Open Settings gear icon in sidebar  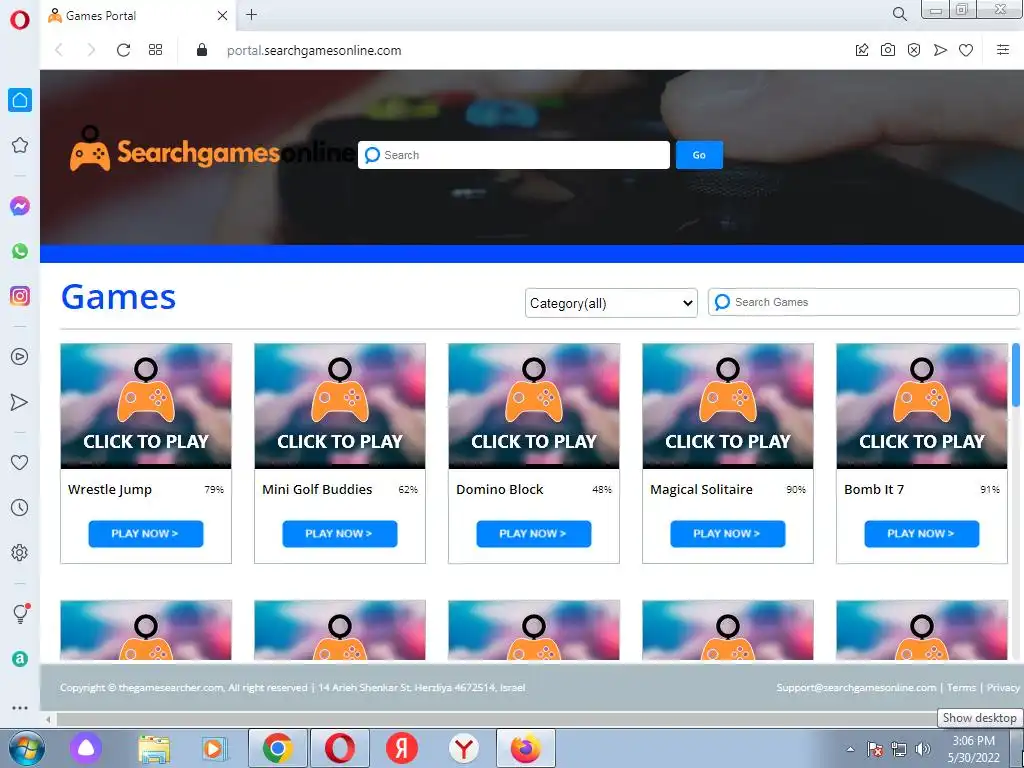[20, 552]
